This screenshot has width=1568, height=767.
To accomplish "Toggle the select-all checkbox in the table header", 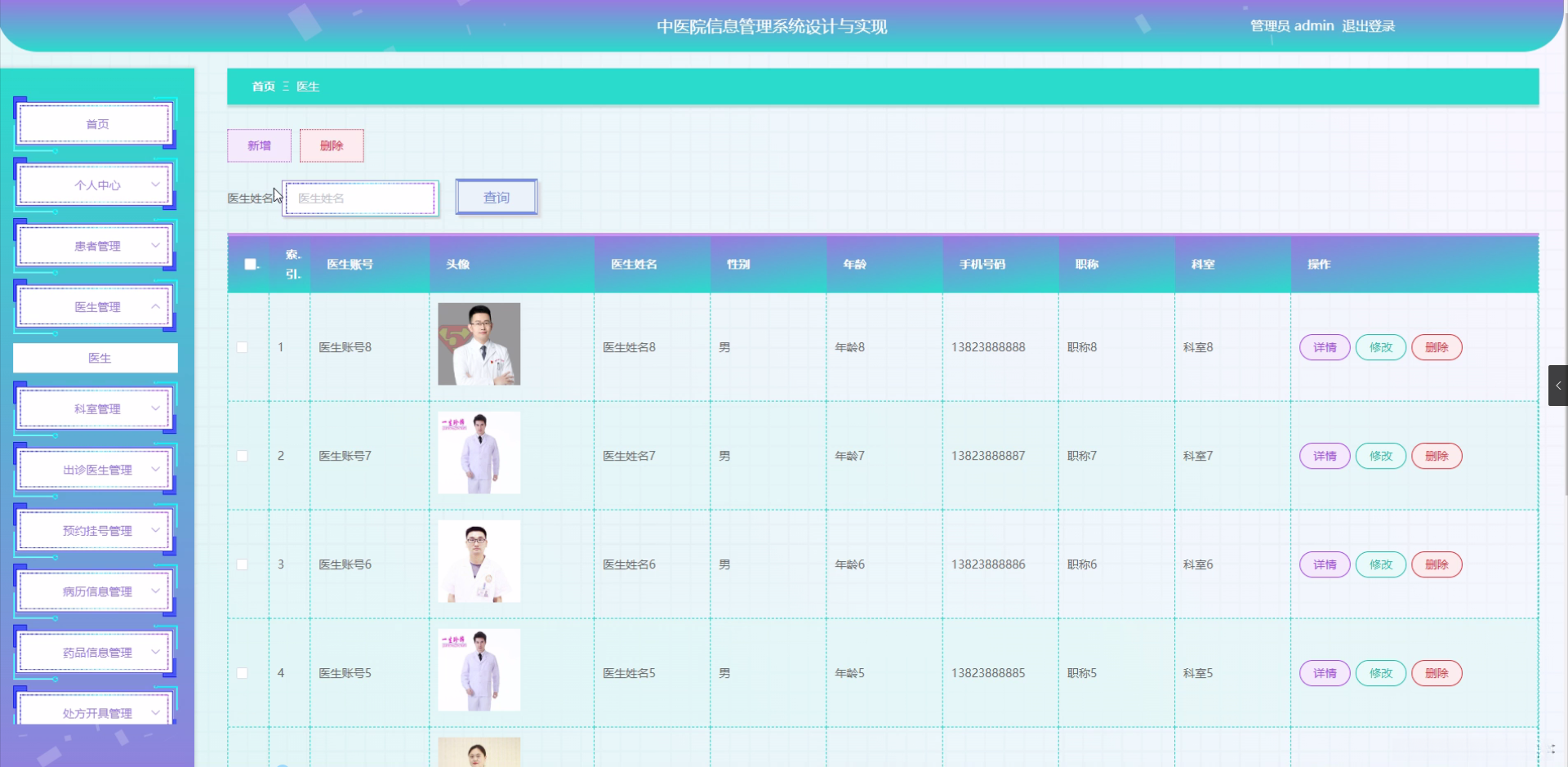I will 251,264.
